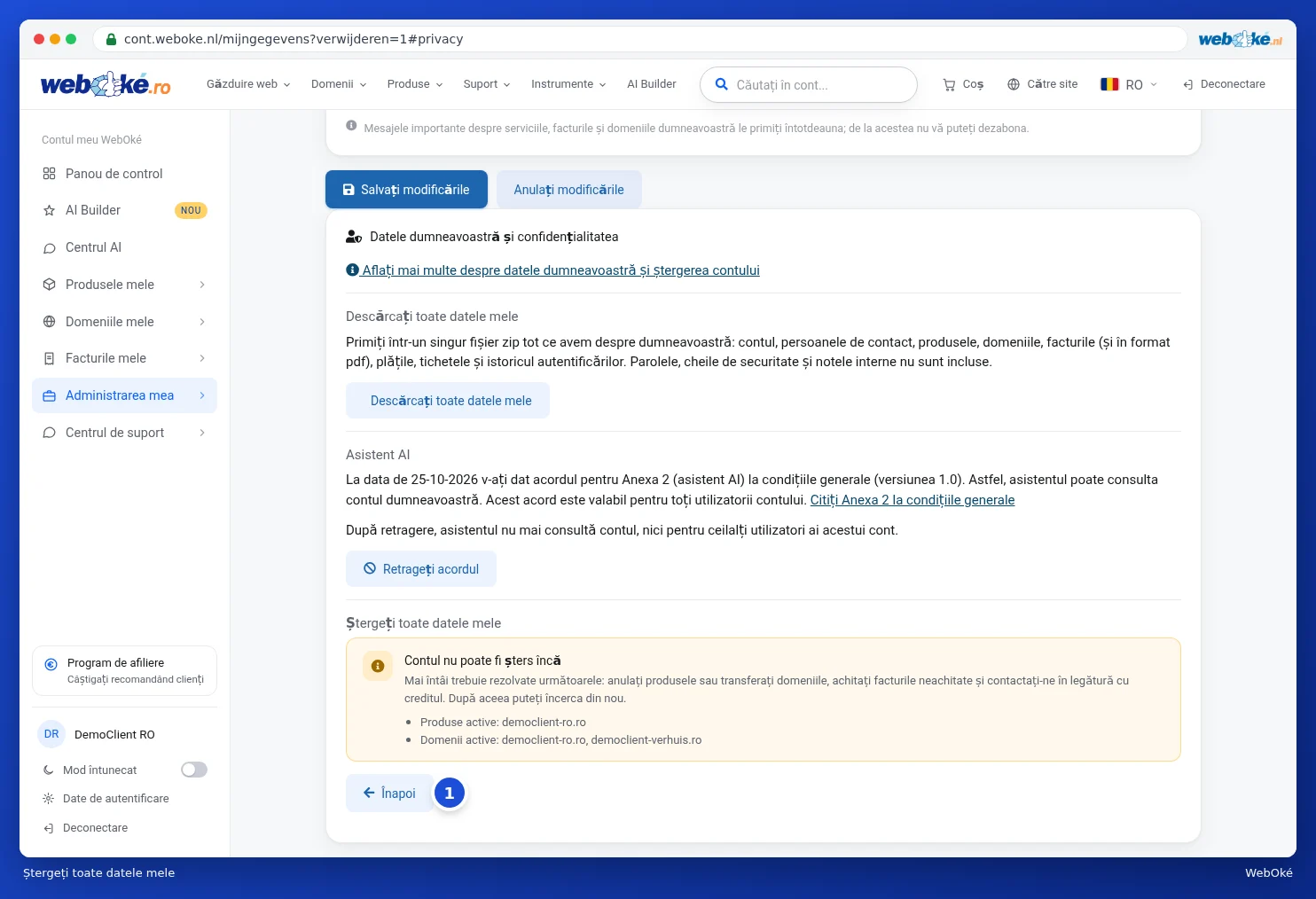Click the Program de afiliere euro icon

[x=51, y=663]
